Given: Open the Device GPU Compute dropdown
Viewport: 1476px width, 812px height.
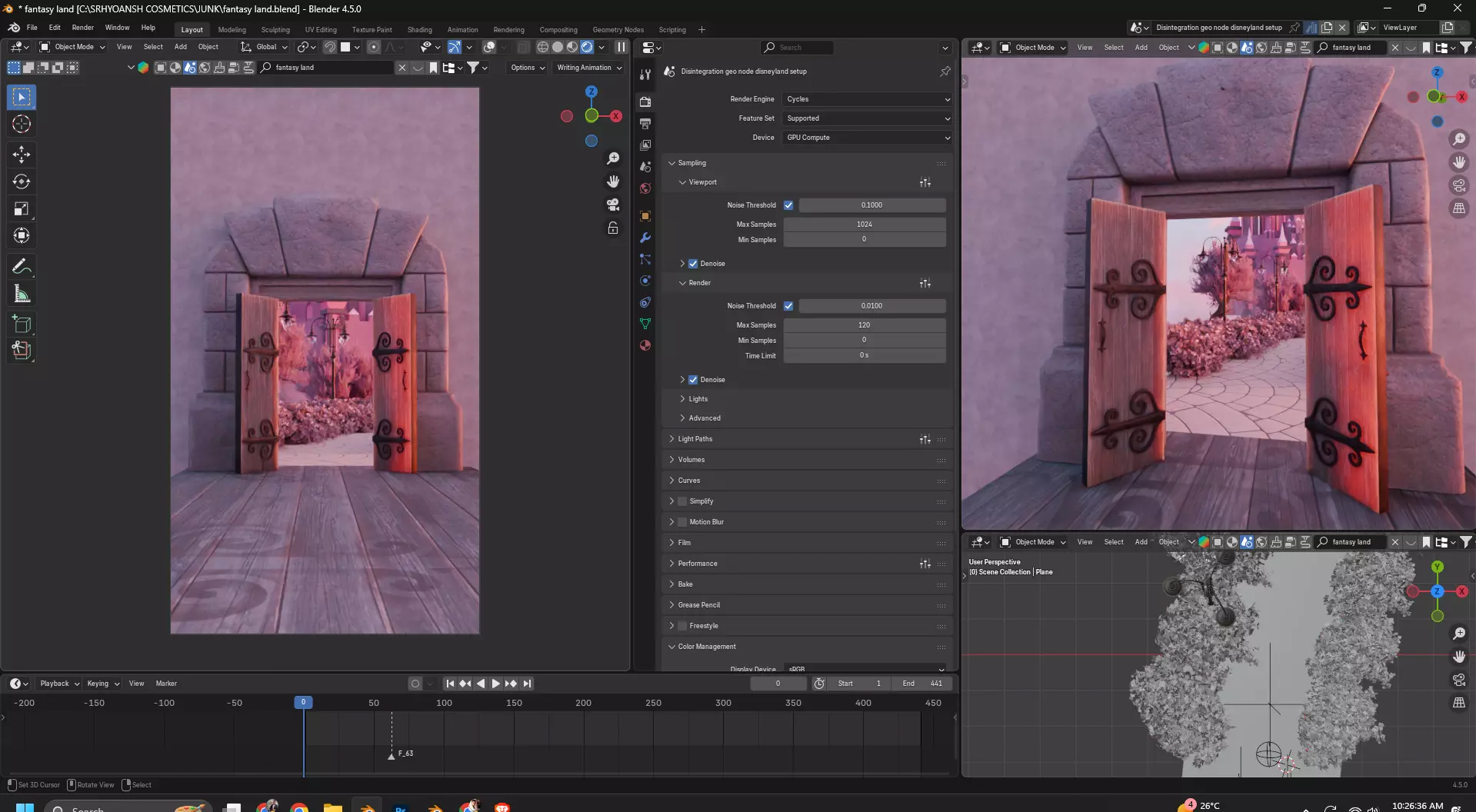Looking at the screenshot, I should tap(868, 138).
